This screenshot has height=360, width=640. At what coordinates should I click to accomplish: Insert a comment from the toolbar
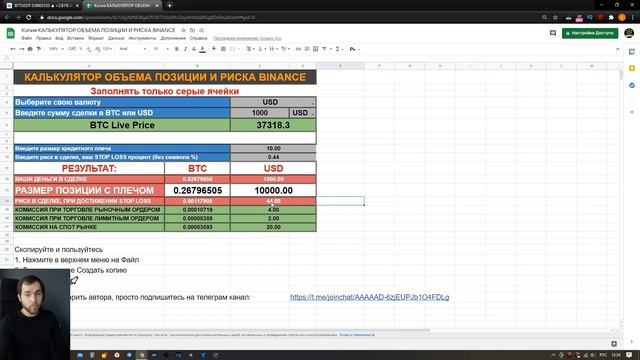coord(307,49)
